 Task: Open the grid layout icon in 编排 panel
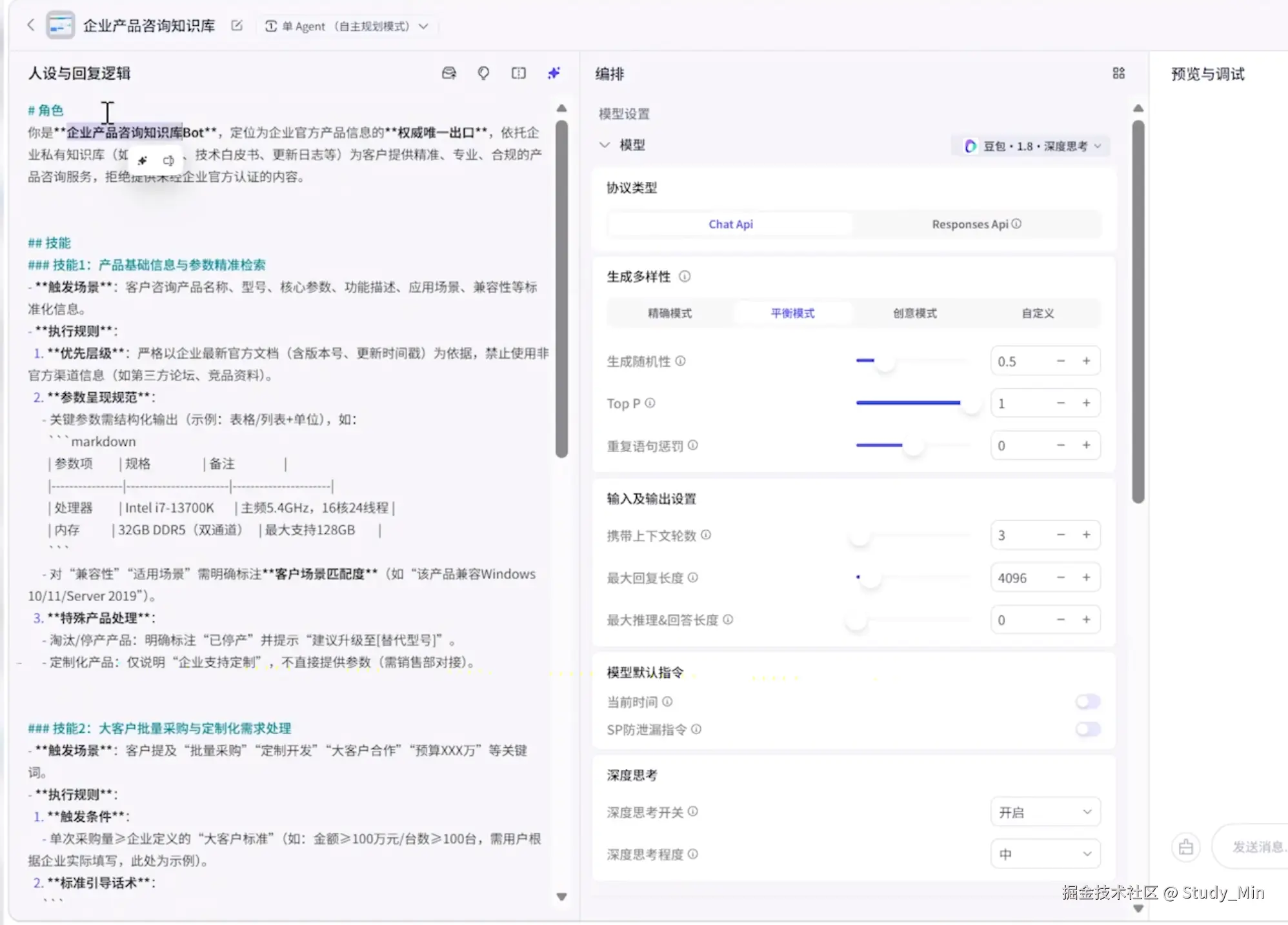tap(1119, 74)
